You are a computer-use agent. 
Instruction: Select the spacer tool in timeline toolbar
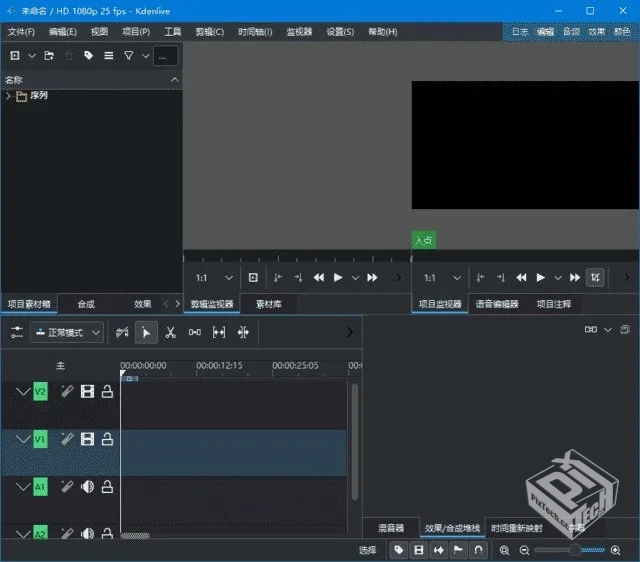(195, 332)
